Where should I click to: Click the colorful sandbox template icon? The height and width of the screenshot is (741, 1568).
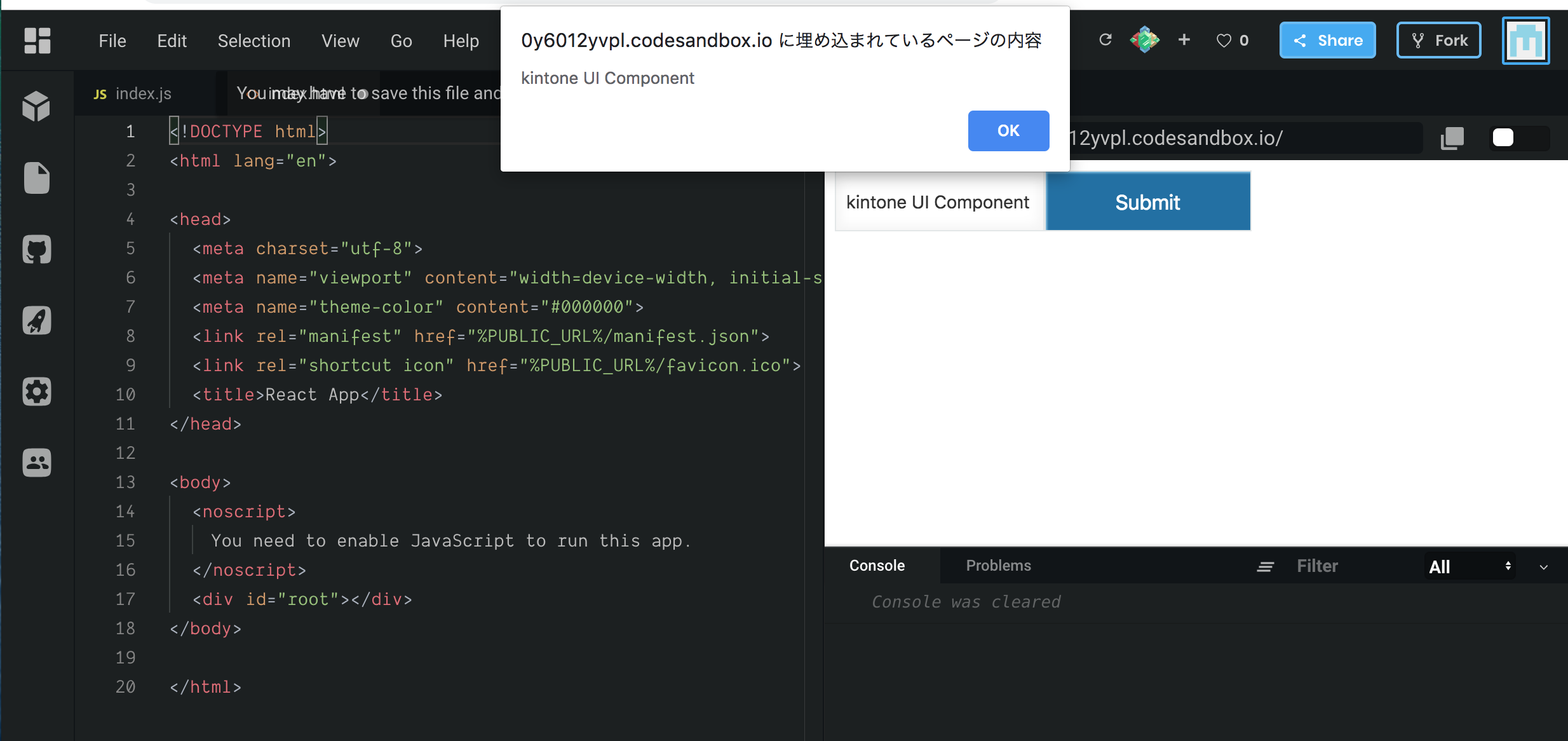(x=1144, y=40)
